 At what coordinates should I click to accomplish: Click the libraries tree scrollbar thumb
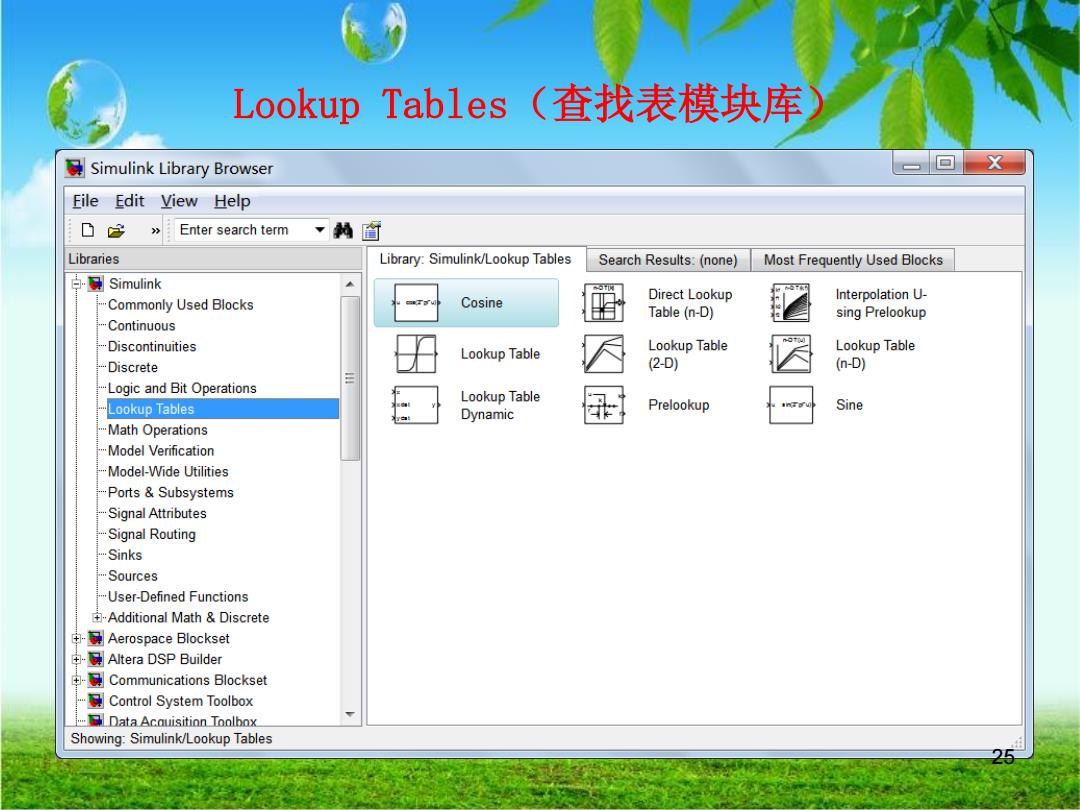pos(350,378)
